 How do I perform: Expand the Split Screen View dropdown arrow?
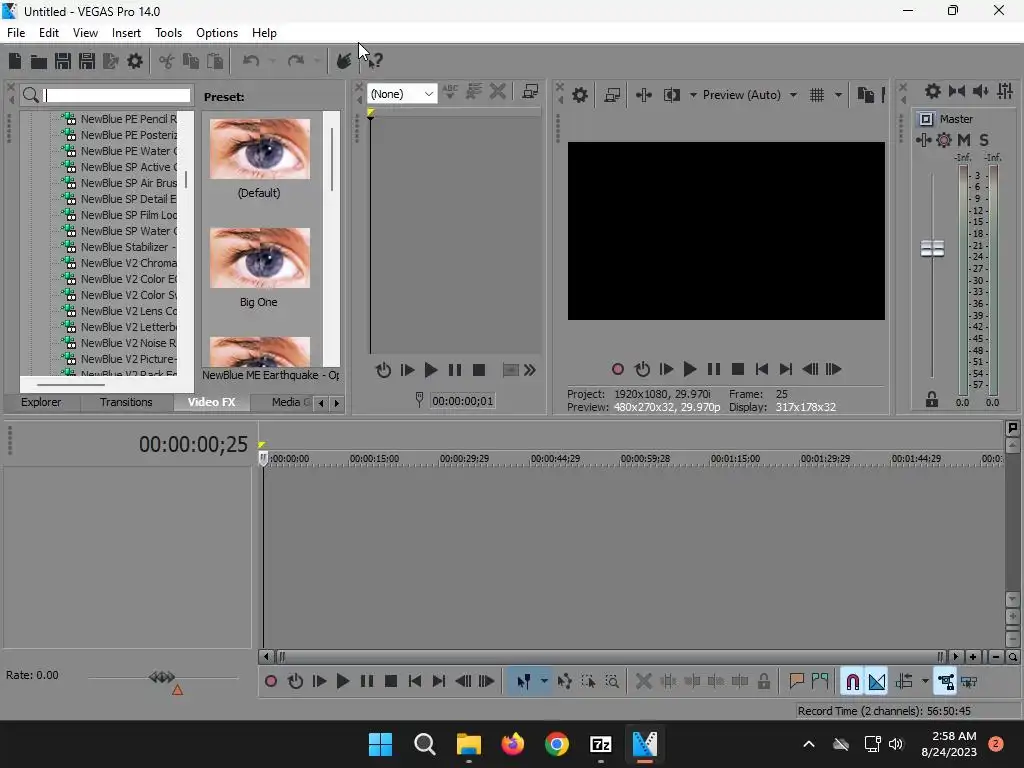[693, 95]
